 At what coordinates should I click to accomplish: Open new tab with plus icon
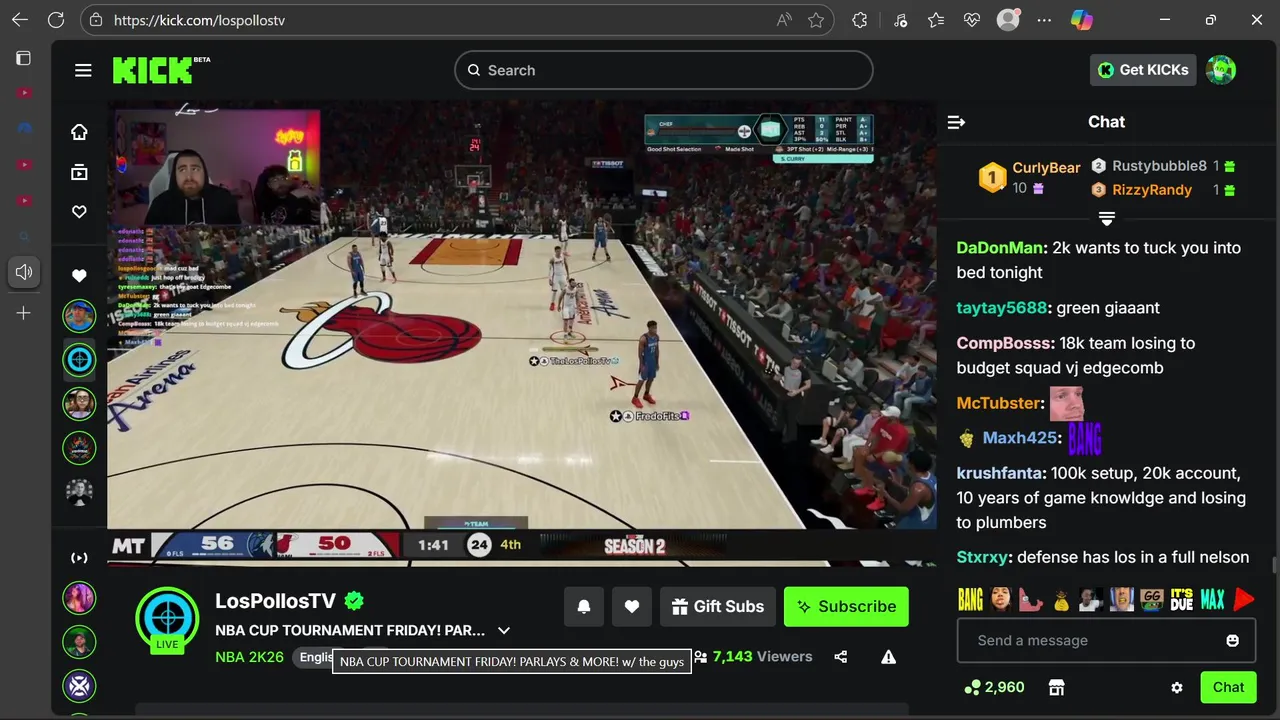click(24, 313)
